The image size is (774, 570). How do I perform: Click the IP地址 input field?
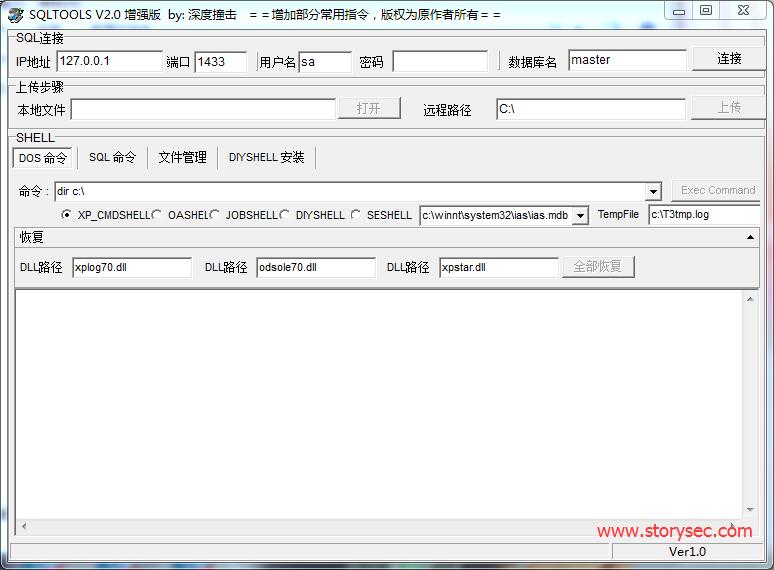[109, 61]
